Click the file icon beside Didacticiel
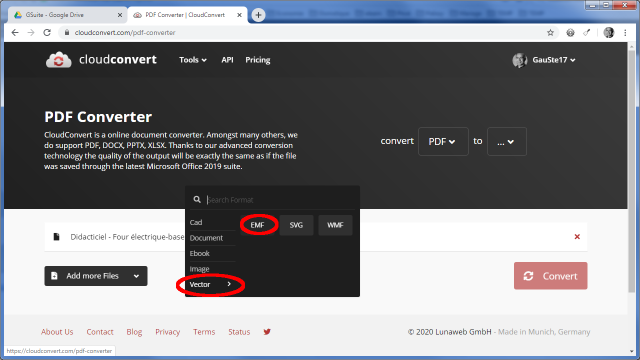This screenshot has height=360, width=640. point(56,237)
